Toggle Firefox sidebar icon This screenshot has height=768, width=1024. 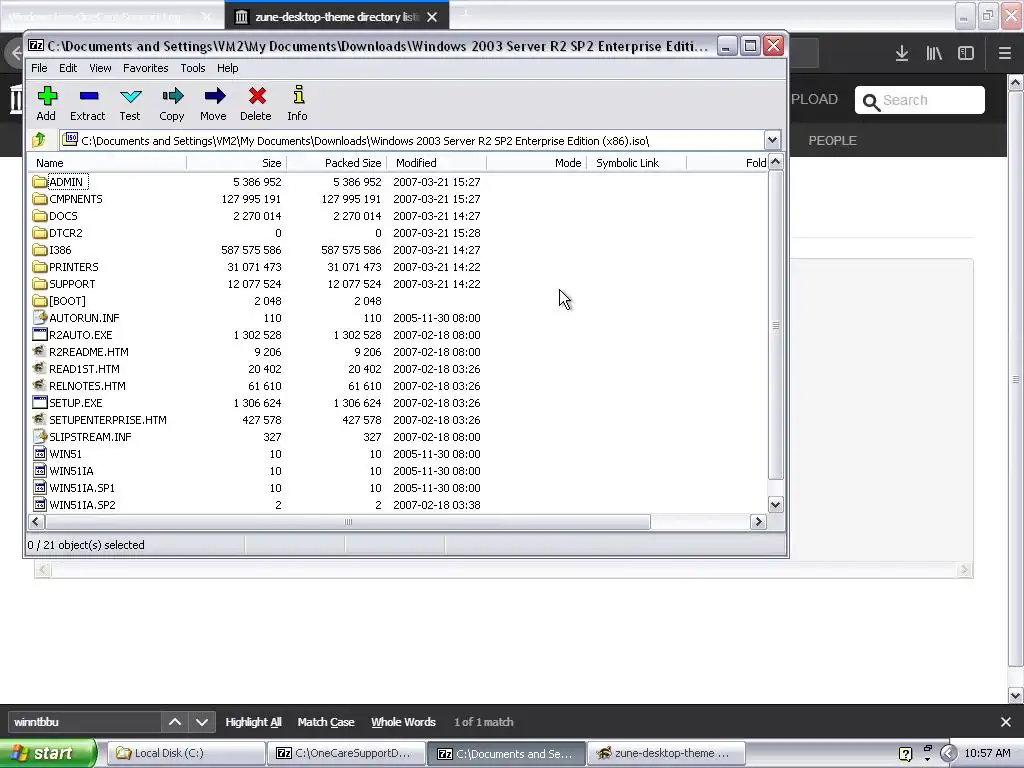point(966,54)
